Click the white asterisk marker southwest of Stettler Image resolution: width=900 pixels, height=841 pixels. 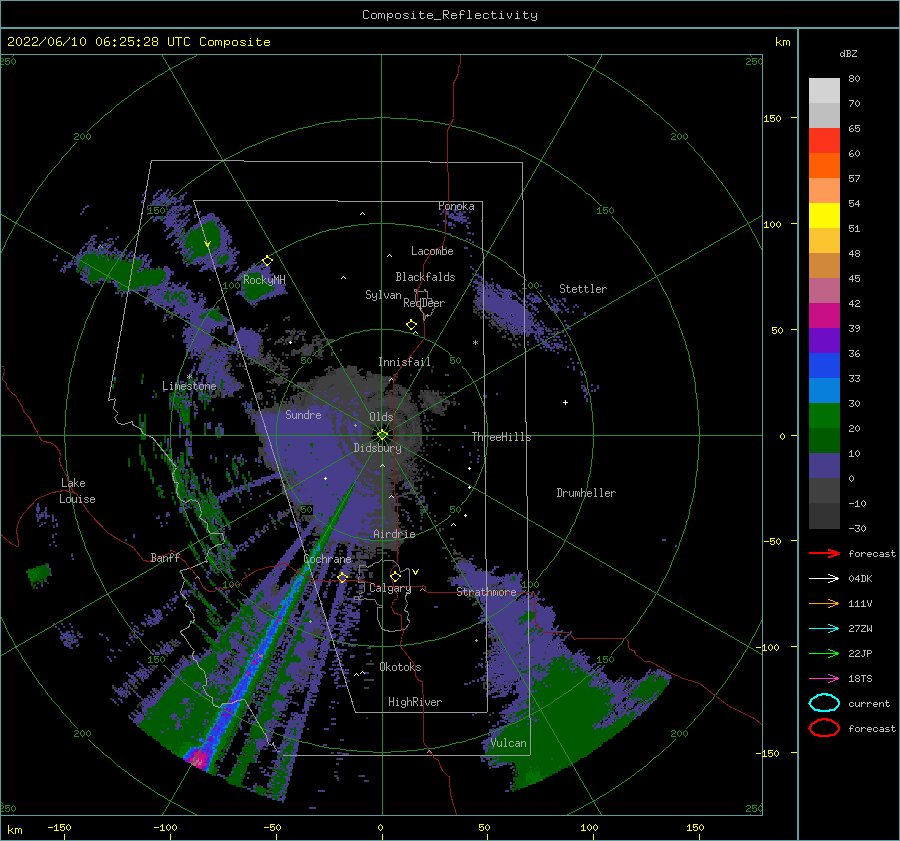pos(475,343)
